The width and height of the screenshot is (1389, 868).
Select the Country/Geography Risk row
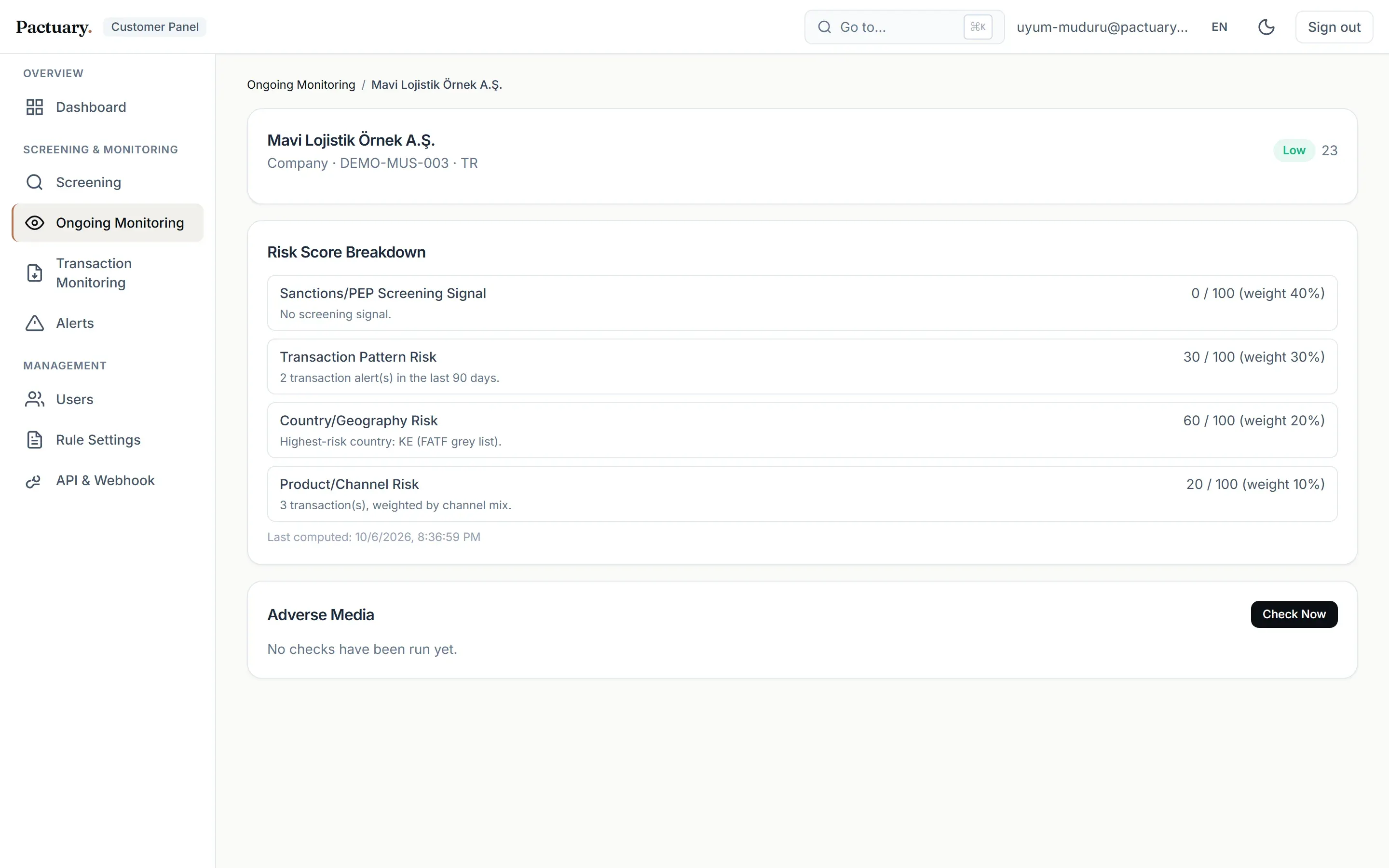click(802, 430)
